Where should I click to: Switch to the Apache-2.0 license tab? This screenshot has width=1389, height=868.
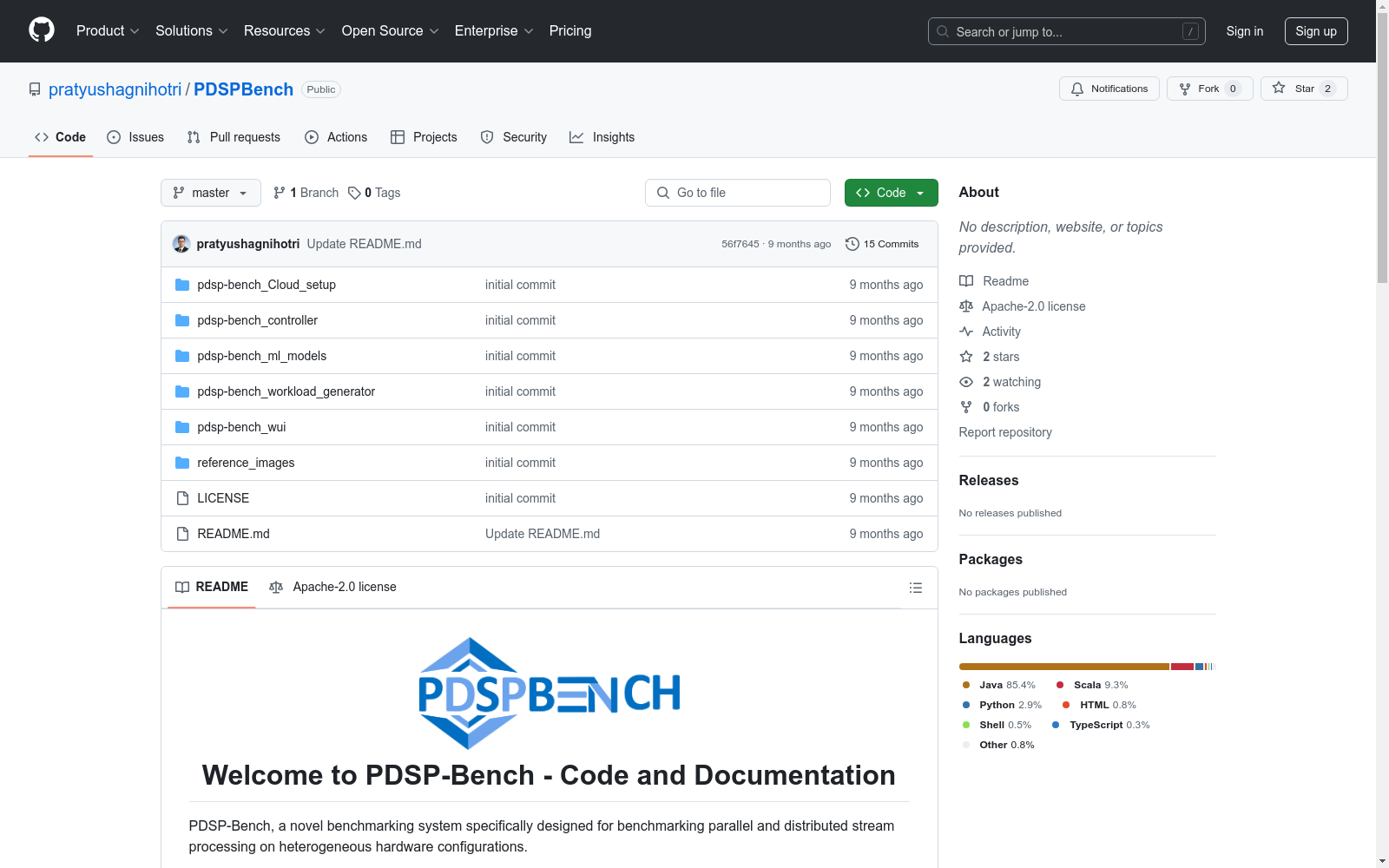(x=333, y=588)
